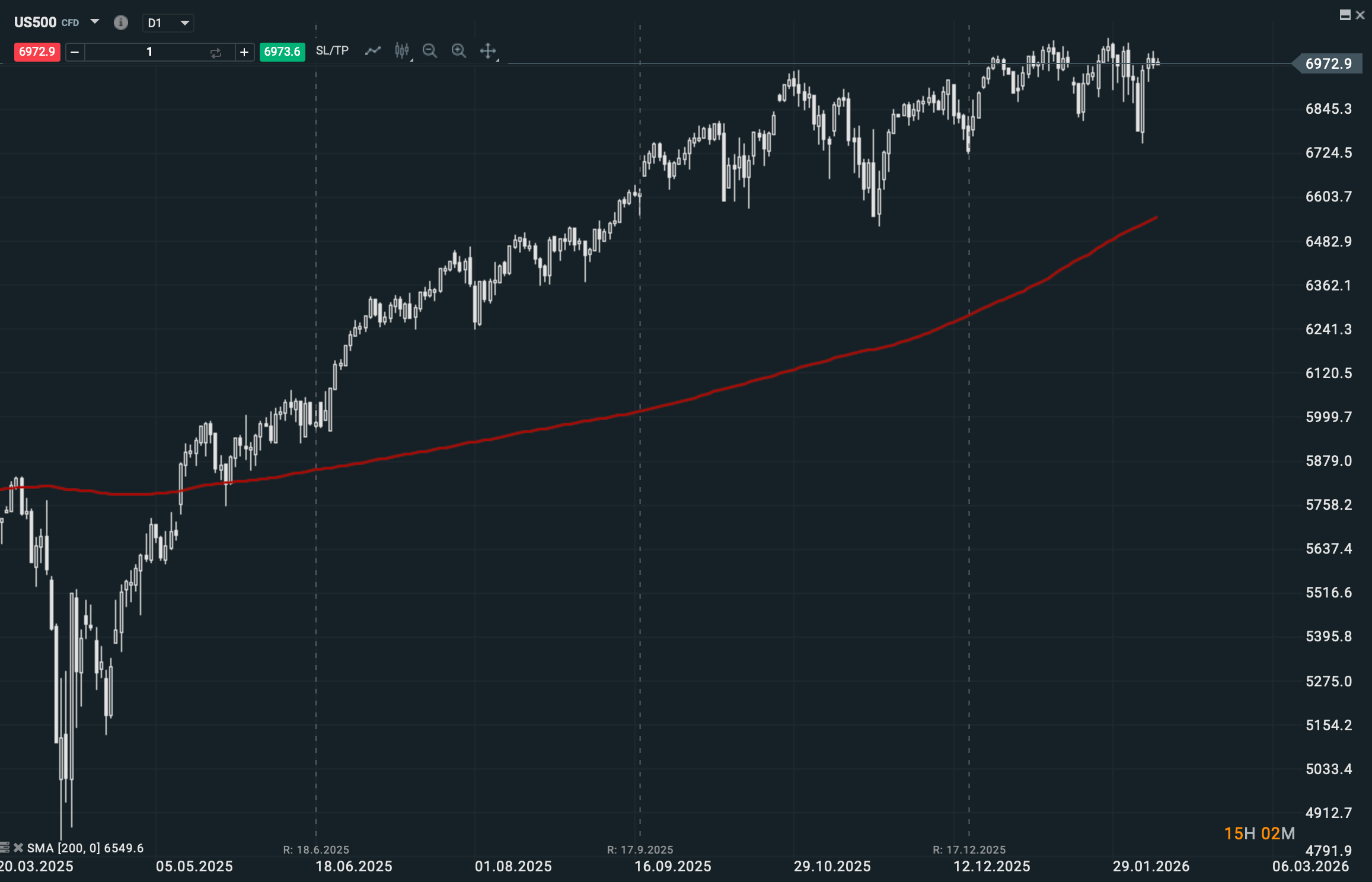Image resolution: width=1372 pixels, height=882 pixels.
Task: Expand the US500 instrument dropdown arrow
Action: tap(95, 22)
